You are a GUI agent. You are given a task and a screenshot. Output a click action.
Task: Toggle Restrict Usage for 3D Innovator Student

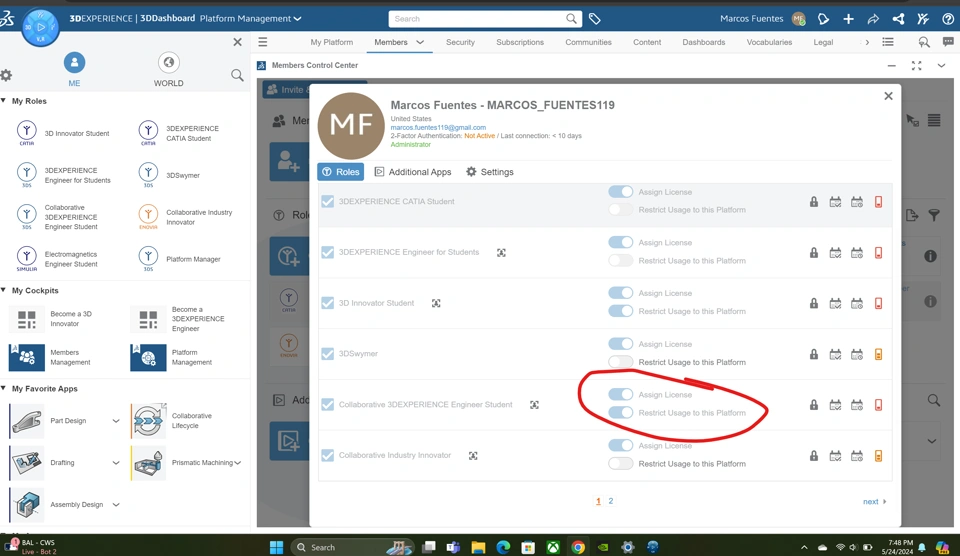(620, 311)
